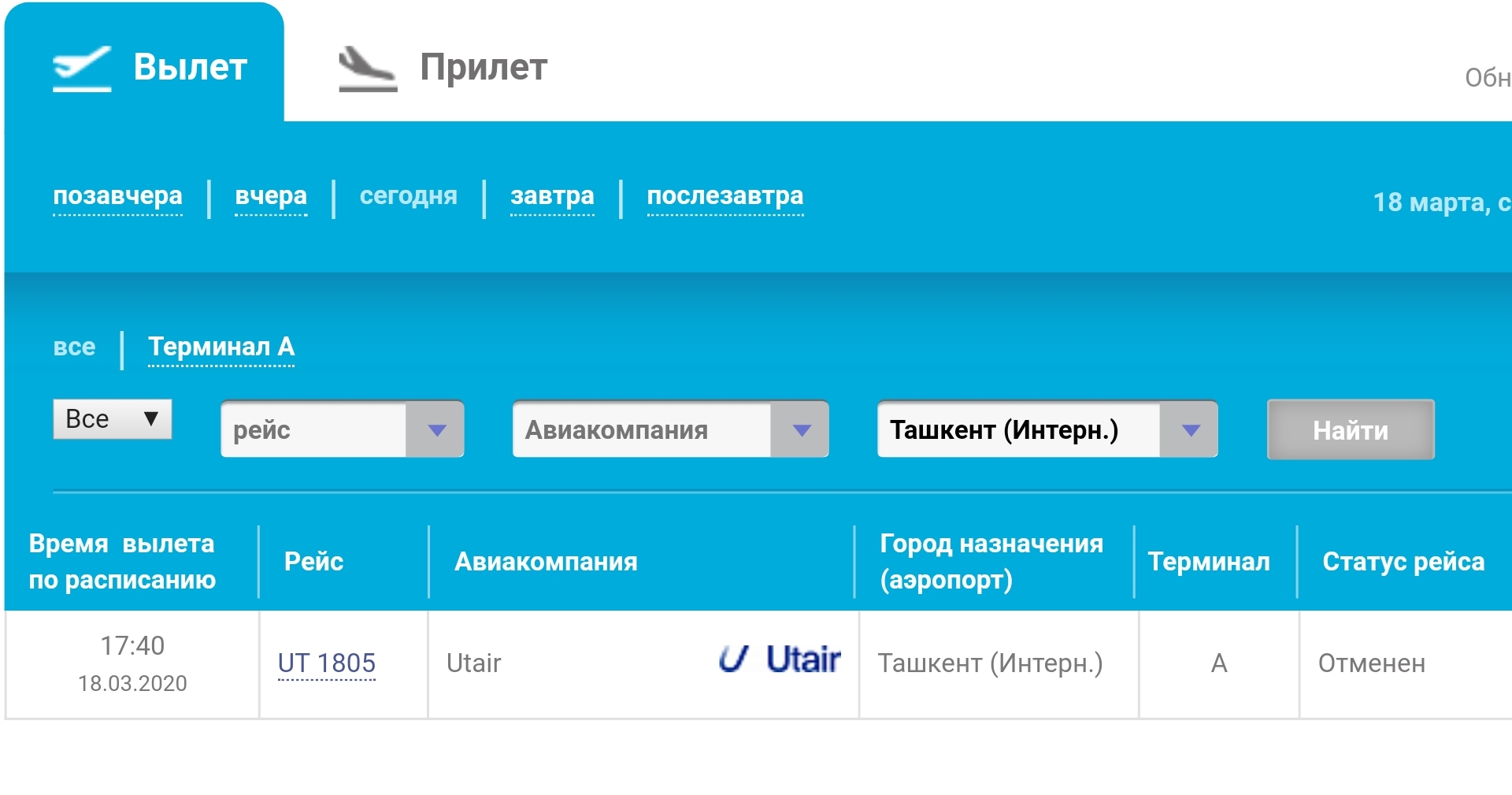Screen dimensions: 1512x795
Task: Open flight UT 1805 details
Action: pyautogui.click(x=326, y=663)
